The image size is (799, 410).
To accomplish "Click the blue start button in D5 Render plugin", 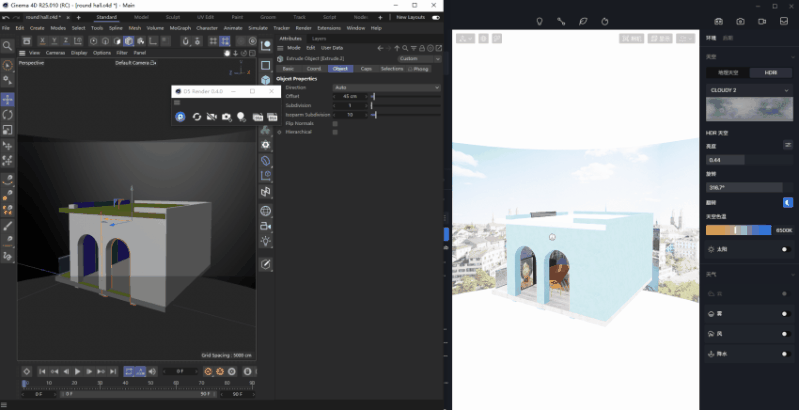I will [x=180, y=117].
